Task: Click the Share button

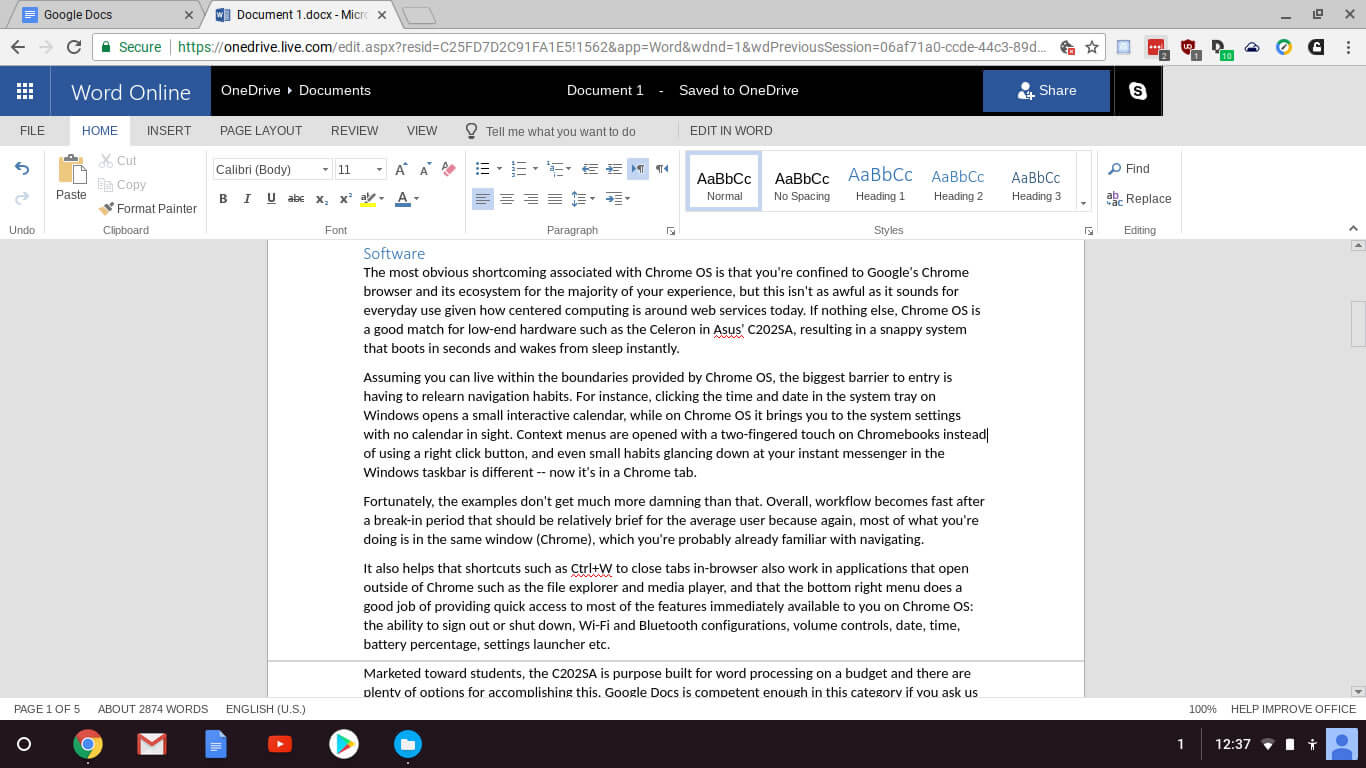Action: coord(1046,91)
